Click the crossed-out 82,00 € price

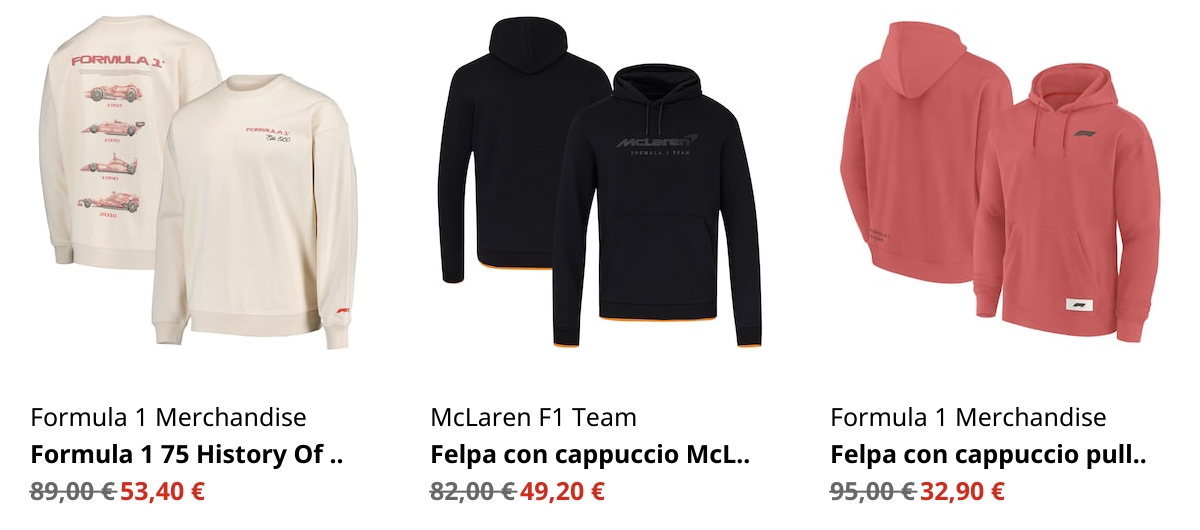click(473, 492)
